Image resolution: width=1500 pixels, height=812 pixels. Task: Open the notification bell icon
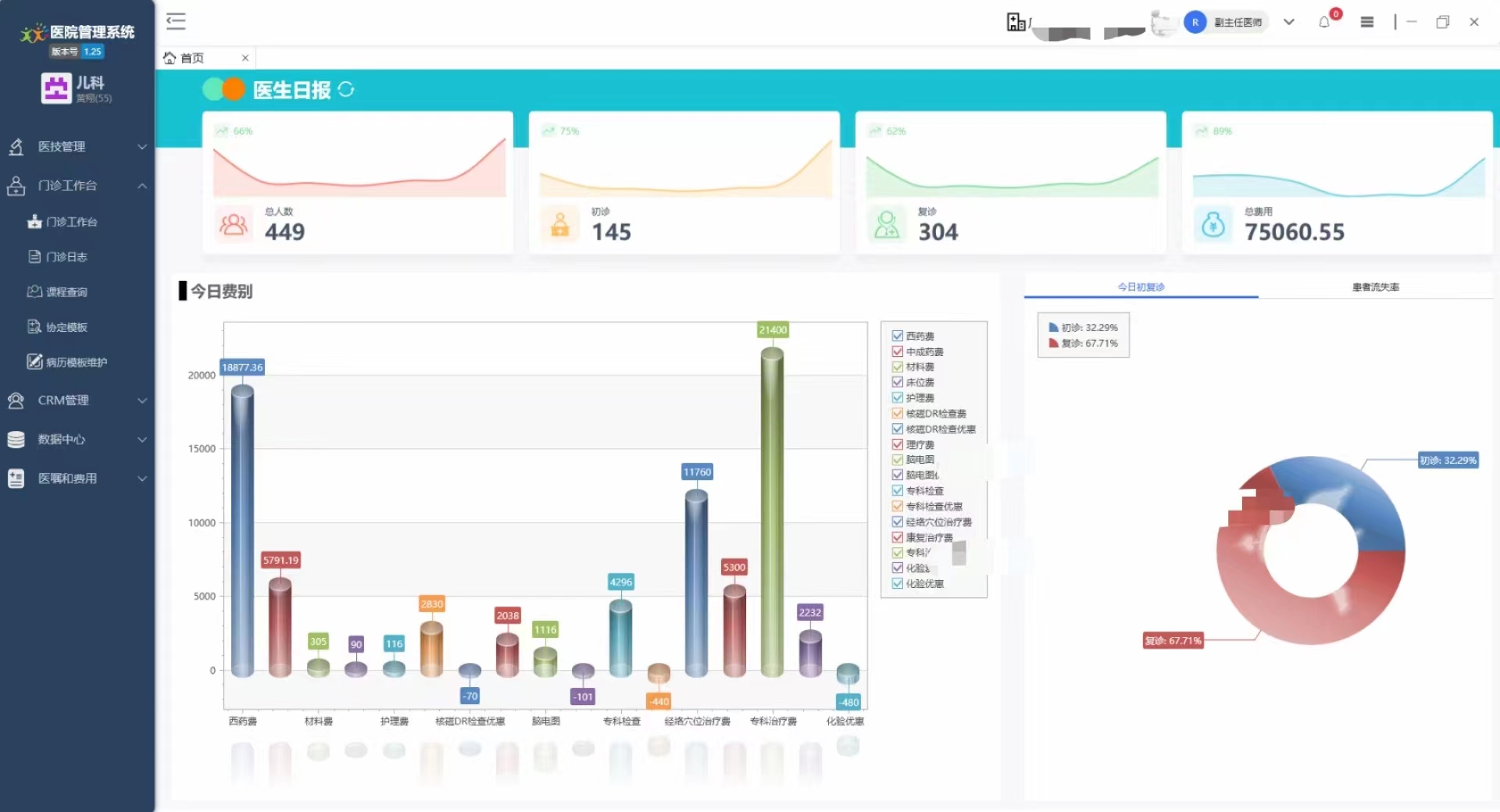click(1324, 22)
